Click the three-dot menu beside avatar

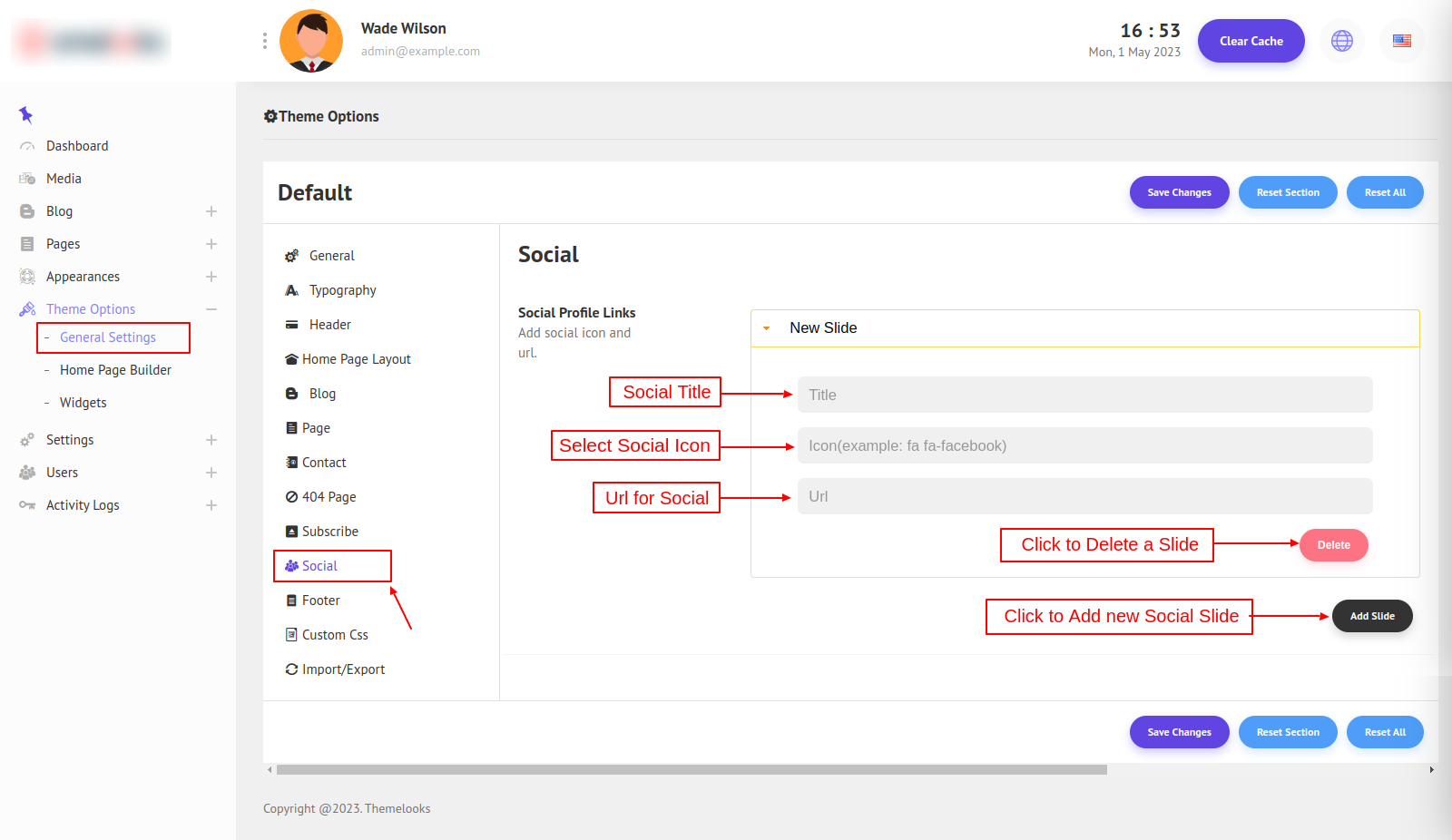264,41
